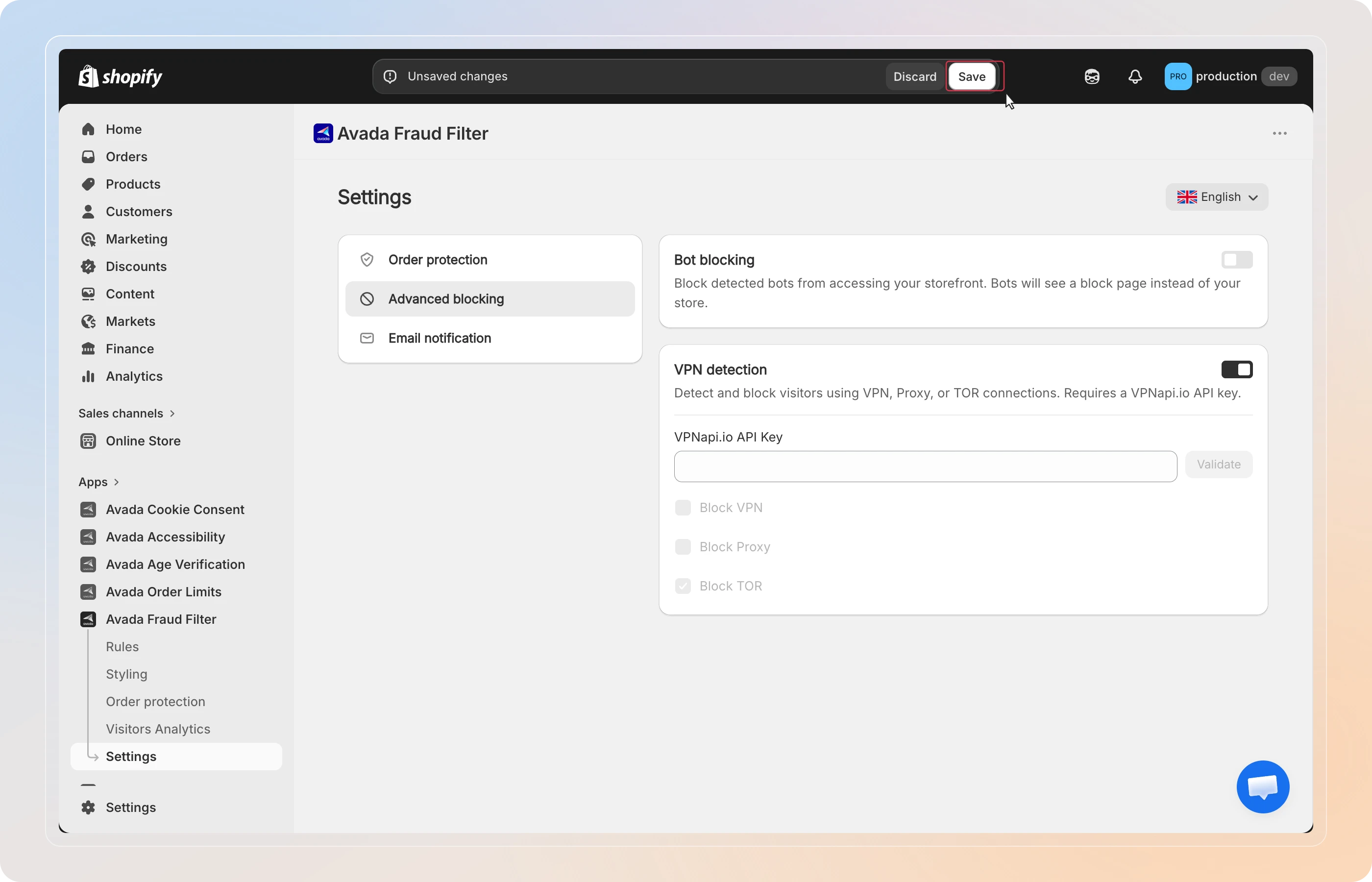Viewport: 1372px width, 882px height.
Task: Click the VPN detection heading
Action: coord(720,370)
